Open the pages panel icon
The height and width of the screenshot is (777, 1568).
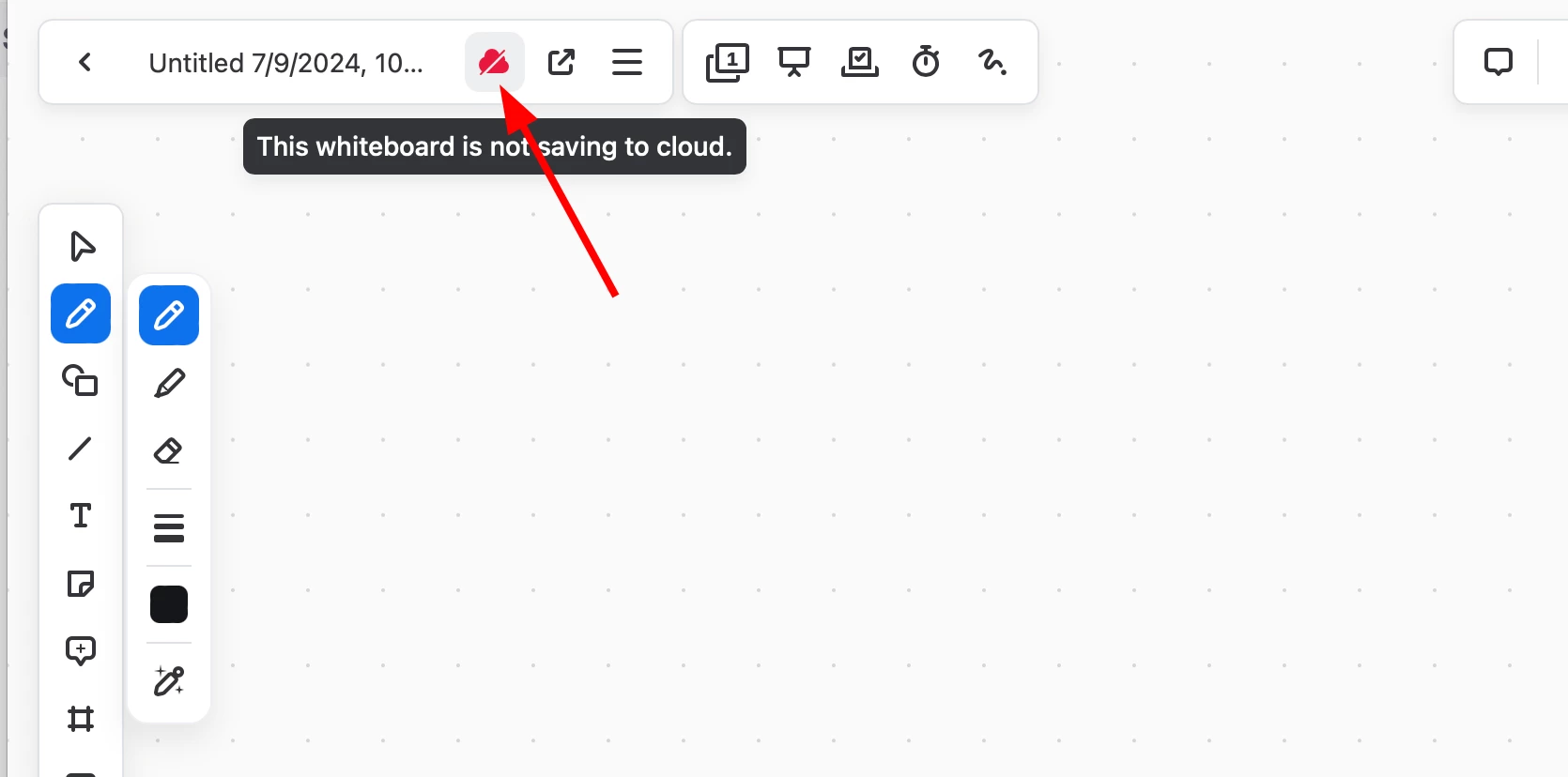pyautogui.click(x=728, y=62)
